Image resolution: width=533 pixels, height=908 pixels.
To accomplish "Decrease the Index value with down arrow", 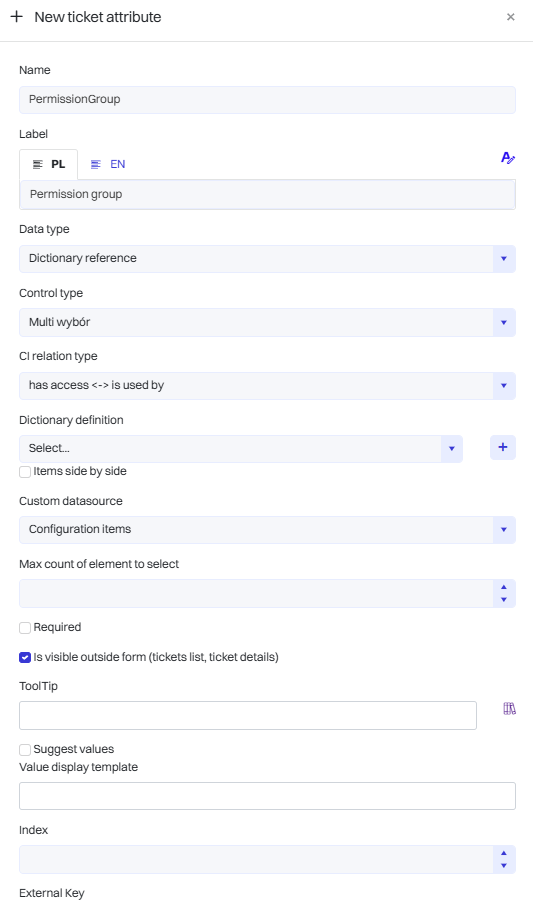I will (x=503, y=866).
